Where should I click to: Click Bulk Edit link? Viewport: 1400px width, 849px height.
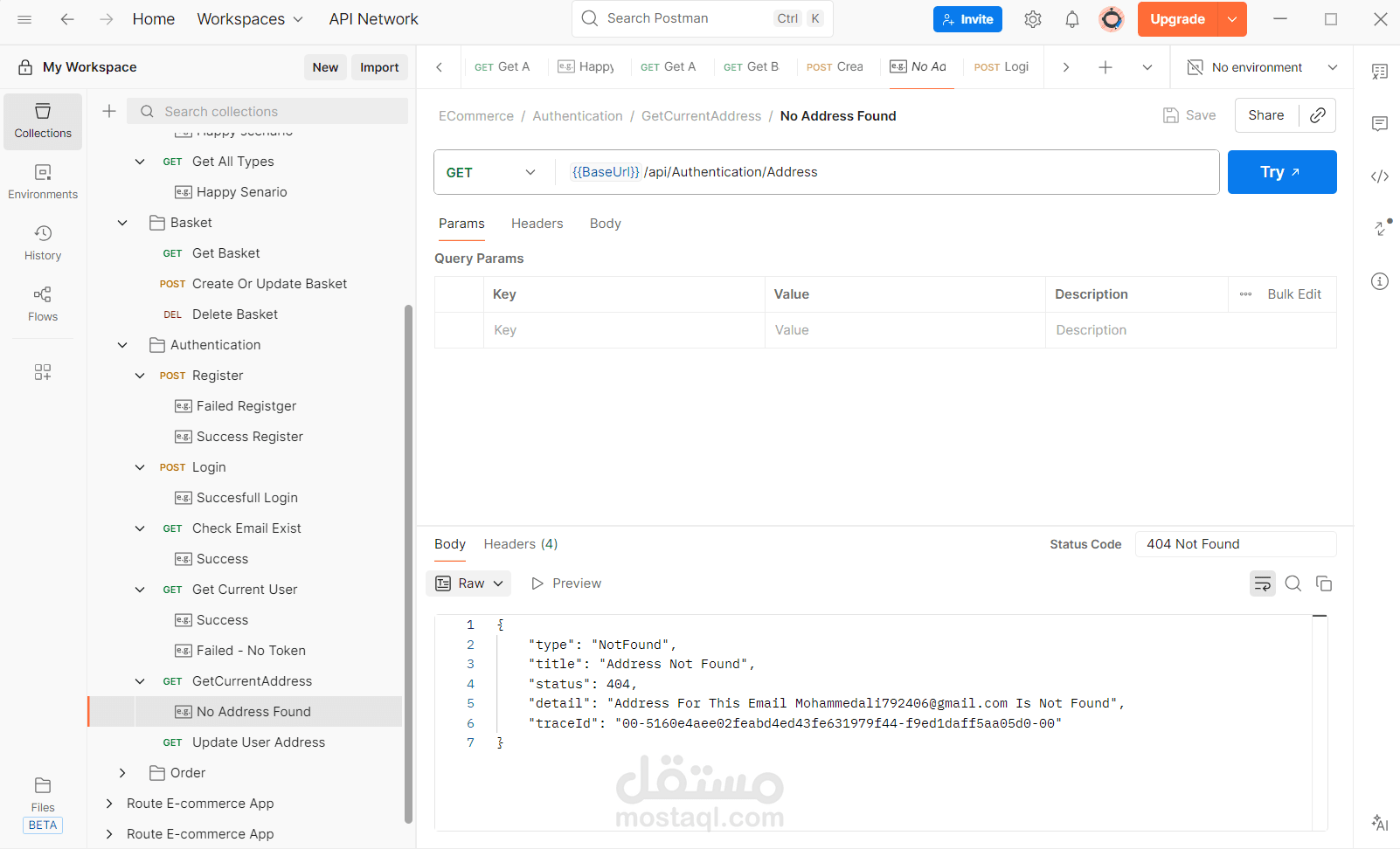pyautogui.click(x=1294, y=294)
